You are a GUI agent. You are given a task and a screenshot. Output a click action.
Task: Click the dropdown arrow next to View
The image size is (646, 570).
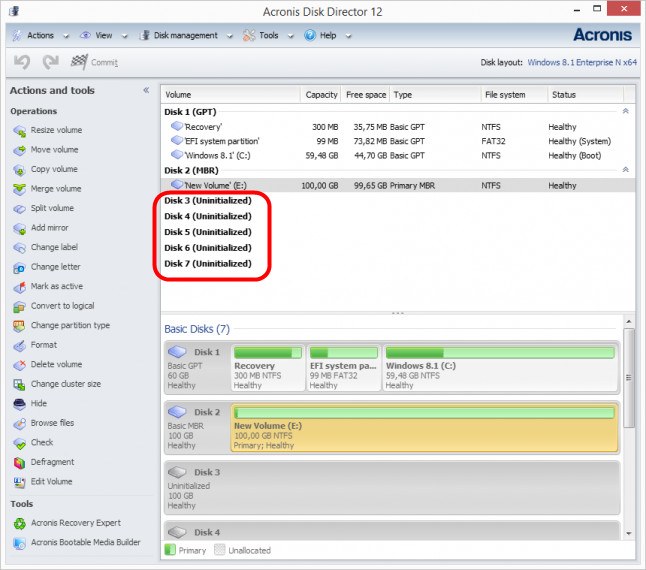pyautogui.click(x=124, y=36)
